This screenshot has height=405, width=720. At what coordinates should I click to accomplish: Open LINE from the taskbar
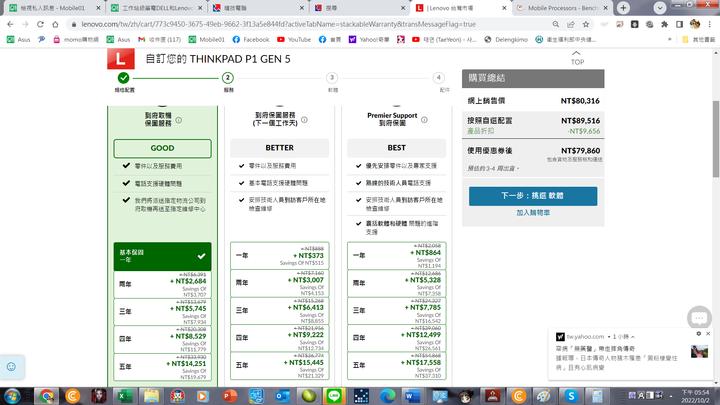[x=334, y=396]
